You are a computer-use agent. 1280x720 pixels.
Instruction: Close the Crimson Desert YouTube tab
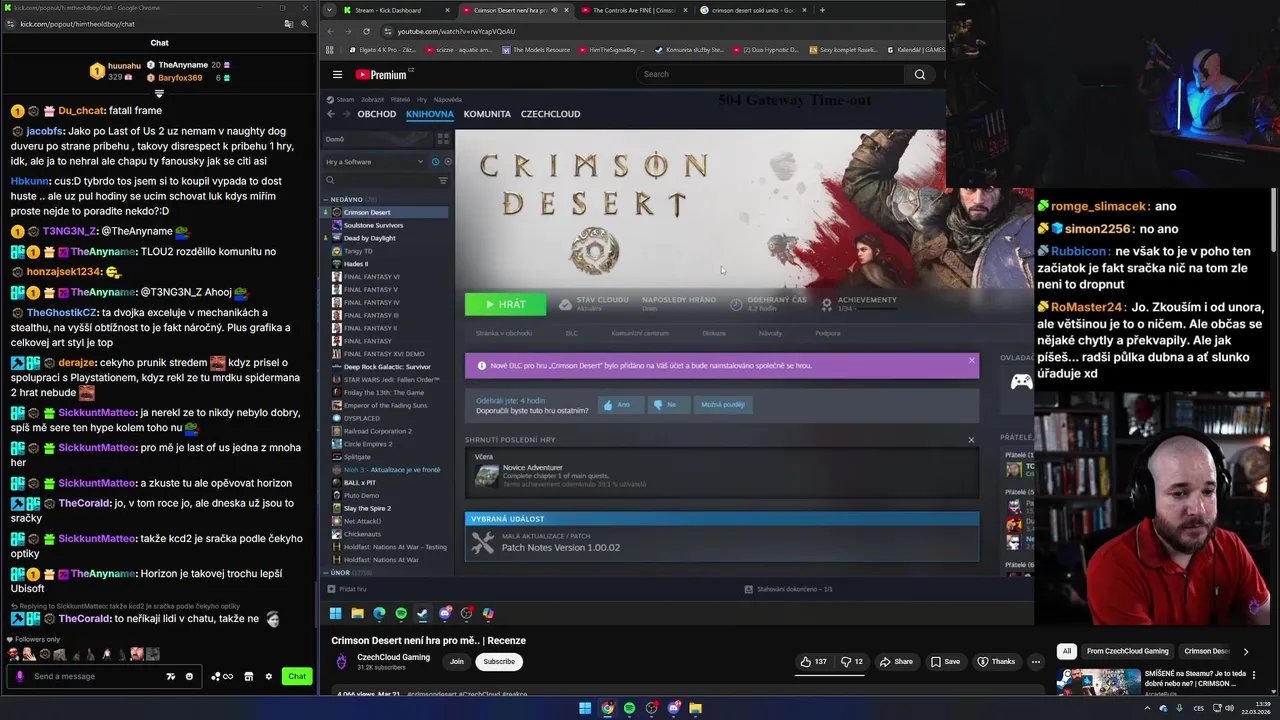pyautogui.click(x=567, y=10)
